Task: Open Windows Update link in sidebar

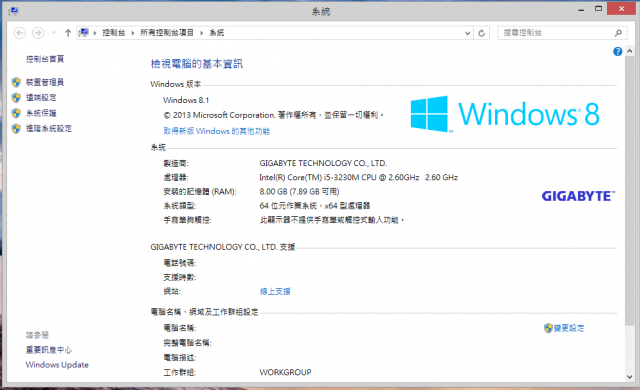Action: [57, 365]
